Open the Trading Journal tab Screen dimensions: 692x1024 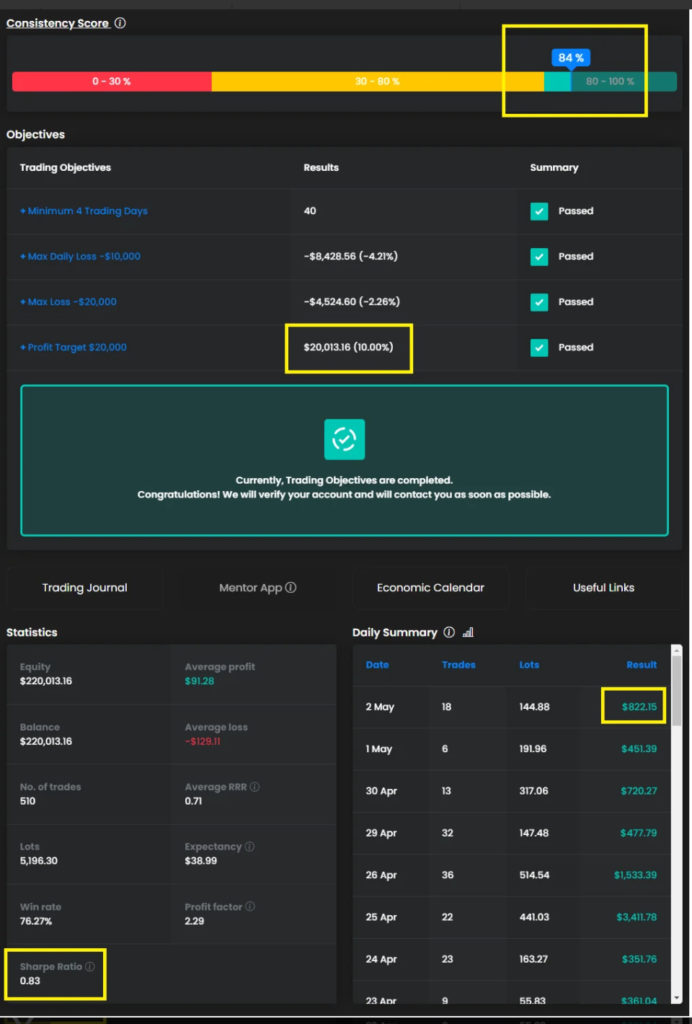[x=84, y=588]
